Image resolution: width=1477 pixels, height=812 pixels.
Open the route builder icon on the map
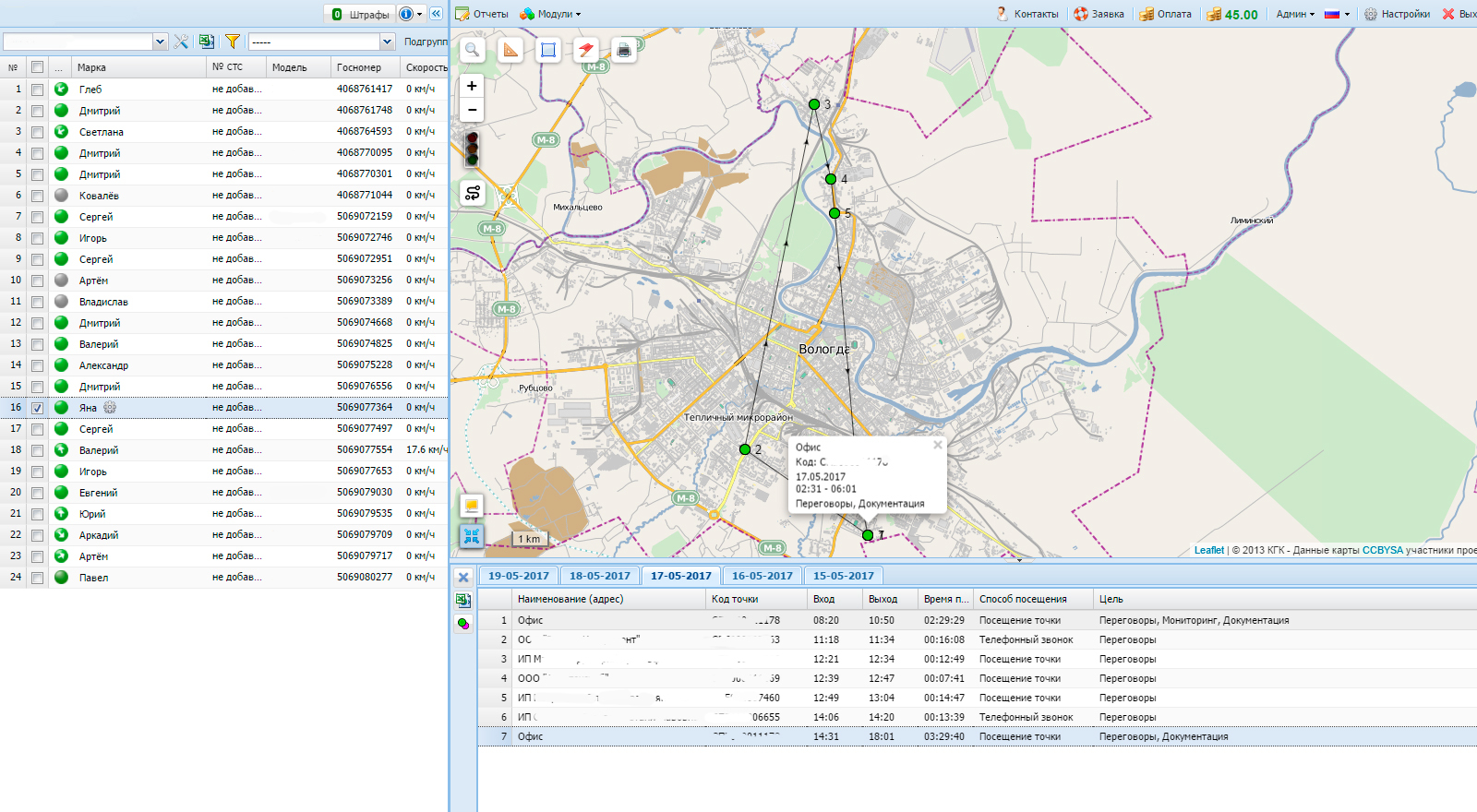[x=473, y=193]
